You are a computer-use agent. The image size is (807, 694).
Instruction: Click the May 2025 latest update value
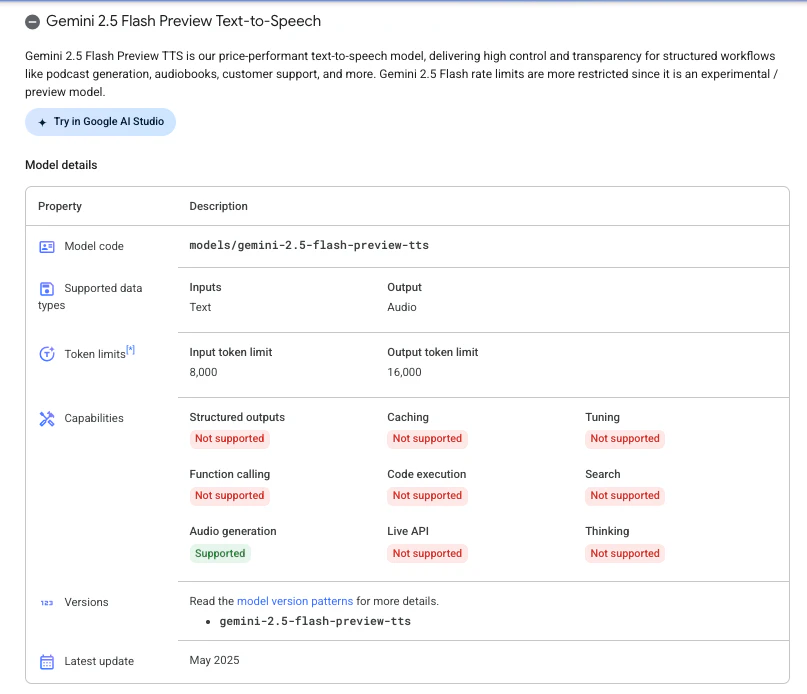(x=215, y=661)
